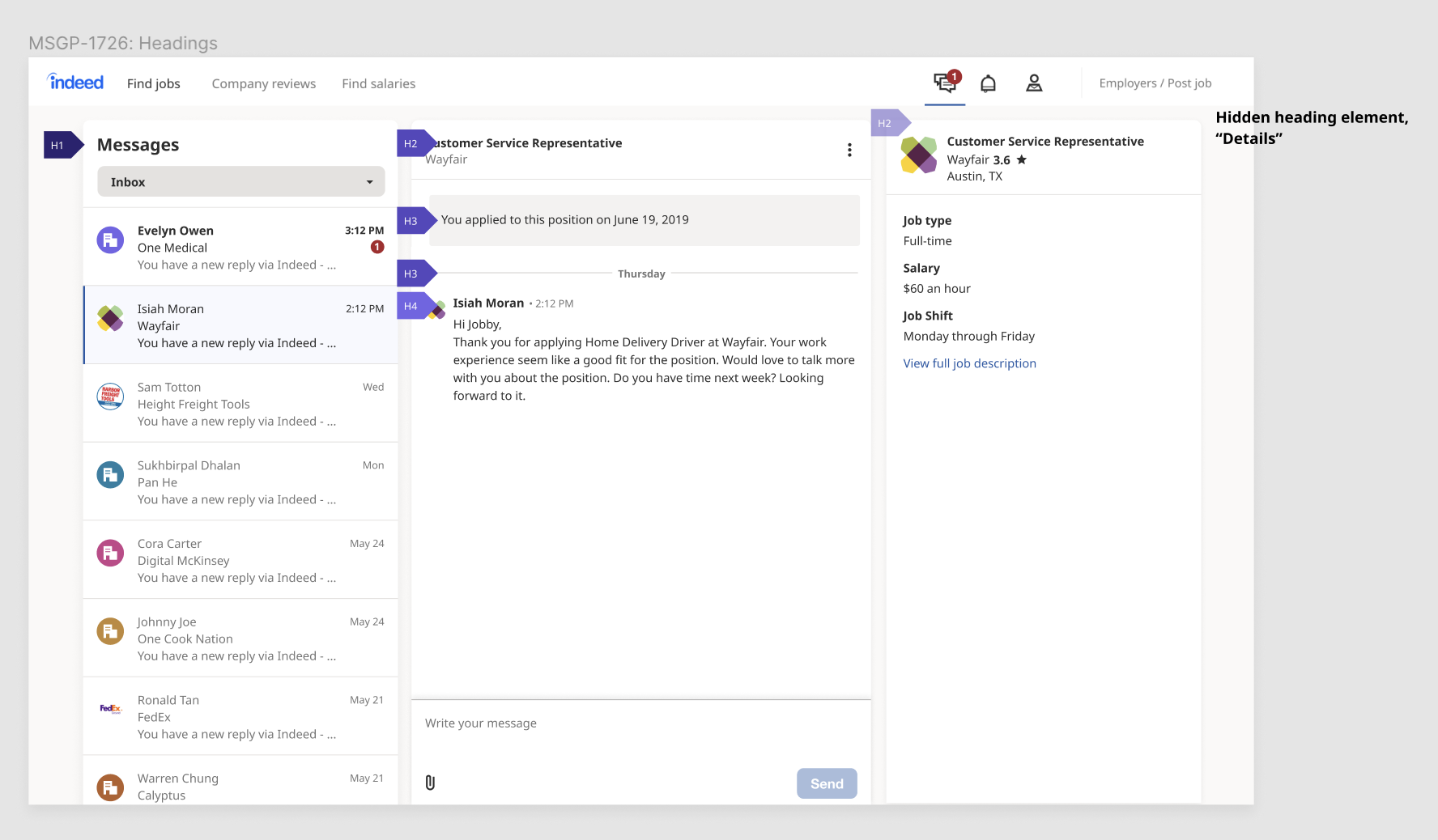Go to Find salaries
This screenshot has height=840, width=1438.
[x=378, y=83]
